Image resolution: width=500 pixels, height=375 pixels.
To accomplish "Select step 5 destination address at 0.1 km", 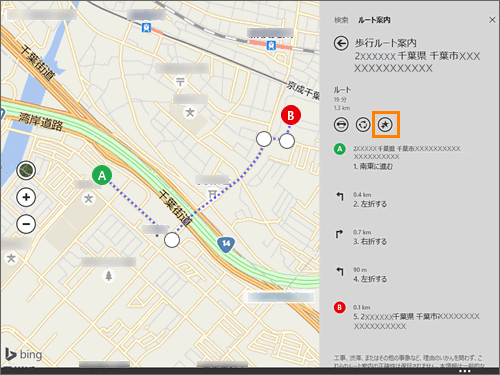I will point(417,321).
